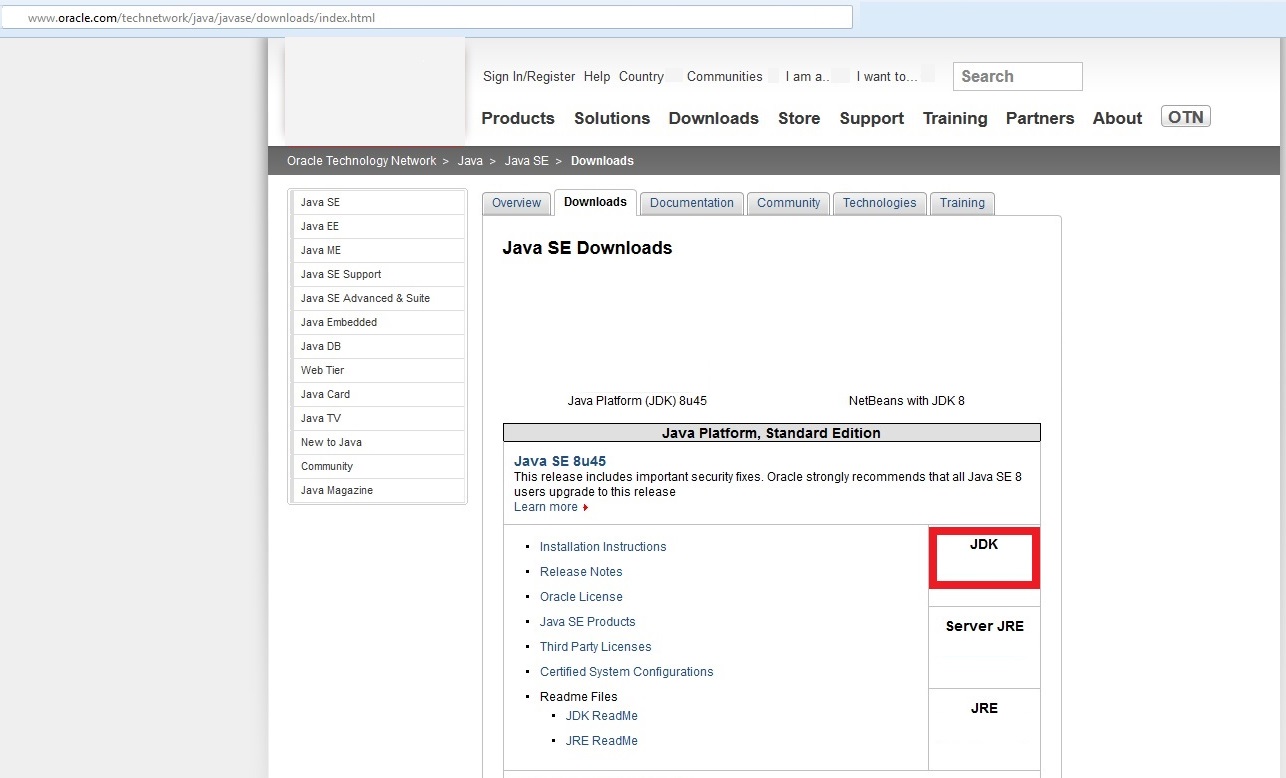Open JDK ReadMe link
The height and width of the screenshot is (778, 1286).
[602, 716]
